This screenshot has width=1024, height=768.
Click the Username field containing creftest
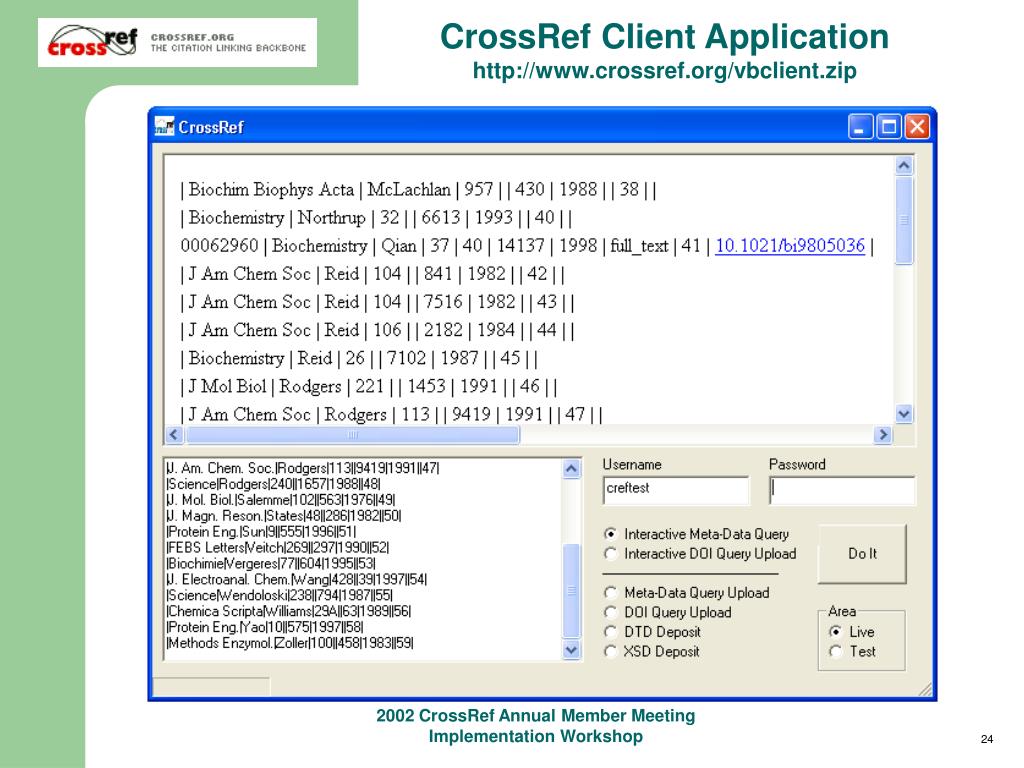tap(676, 490)
